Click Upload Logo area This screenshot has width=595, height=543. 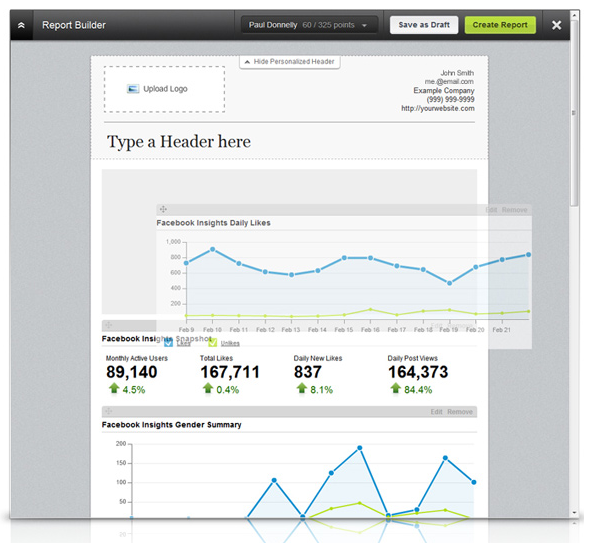(164, 89)
